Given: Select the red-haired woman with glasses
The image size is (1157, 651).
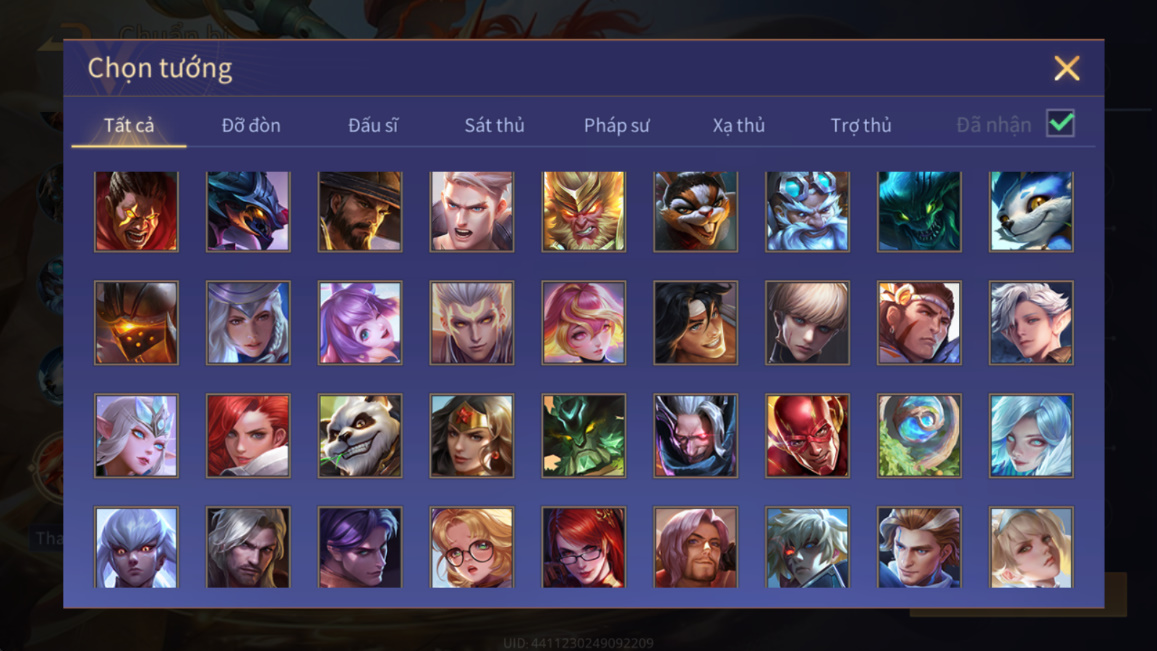Looking at the screenshot, I should [584, 547].
